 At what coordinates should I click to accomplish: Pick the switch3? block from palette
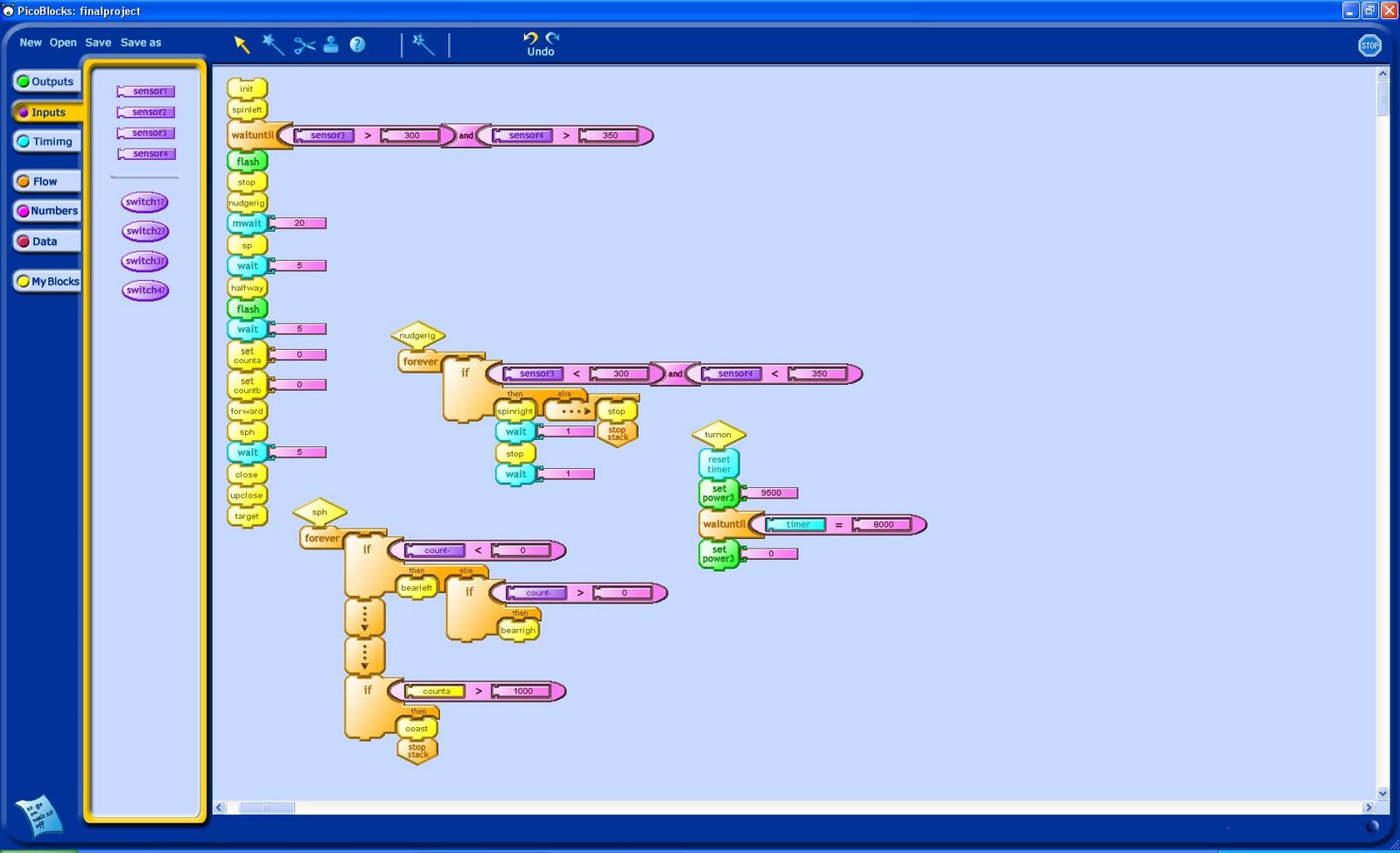point(145,261)
